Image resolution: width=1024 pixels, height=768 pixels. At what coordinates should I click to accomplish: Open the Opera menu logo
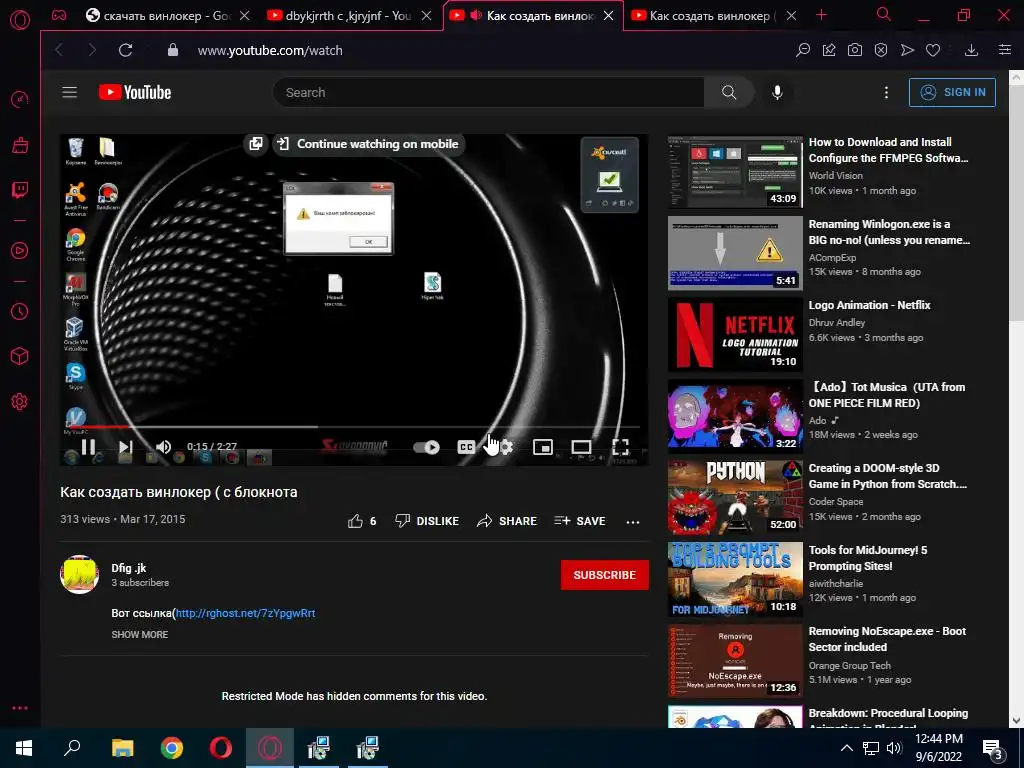tap(20, 20)
